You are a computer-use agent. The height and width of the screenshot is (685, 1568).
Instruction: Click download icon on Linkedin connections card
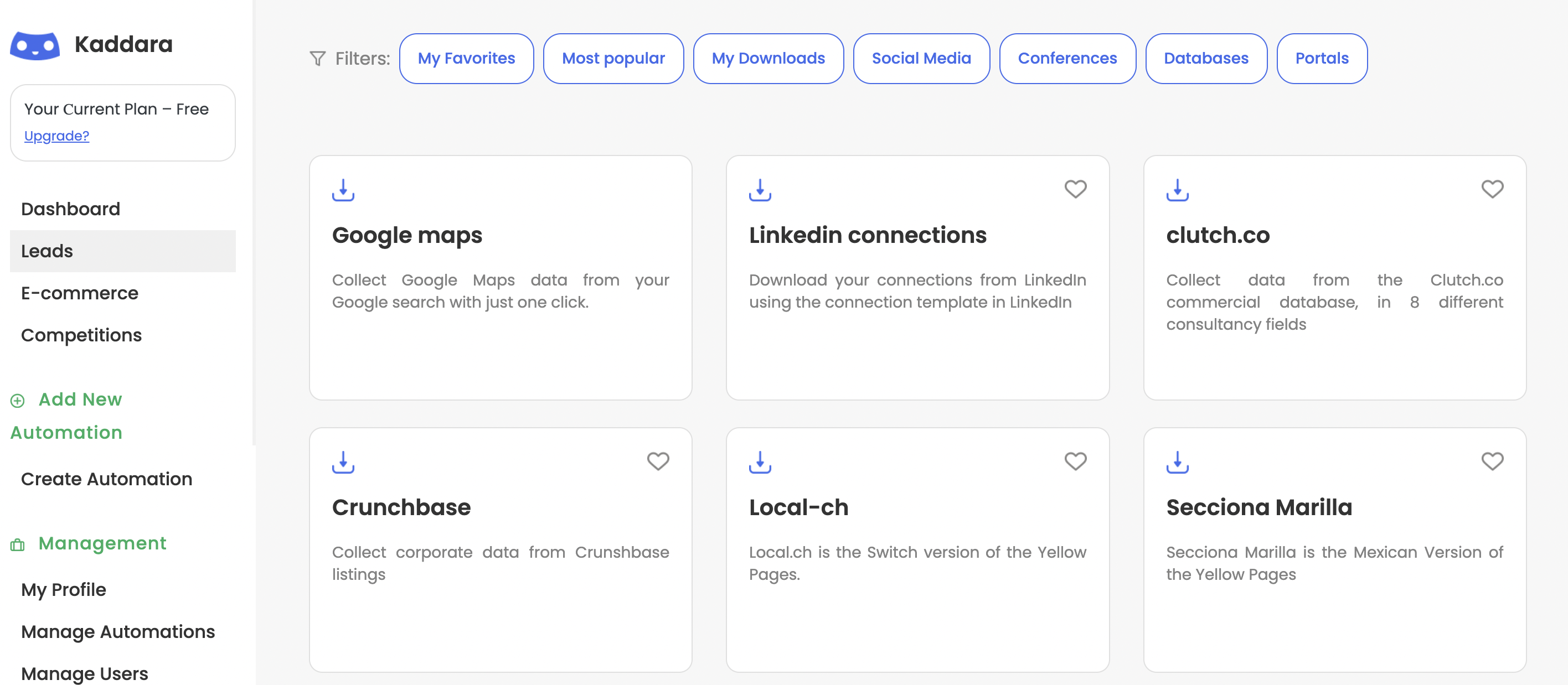[x=760, y=190]
